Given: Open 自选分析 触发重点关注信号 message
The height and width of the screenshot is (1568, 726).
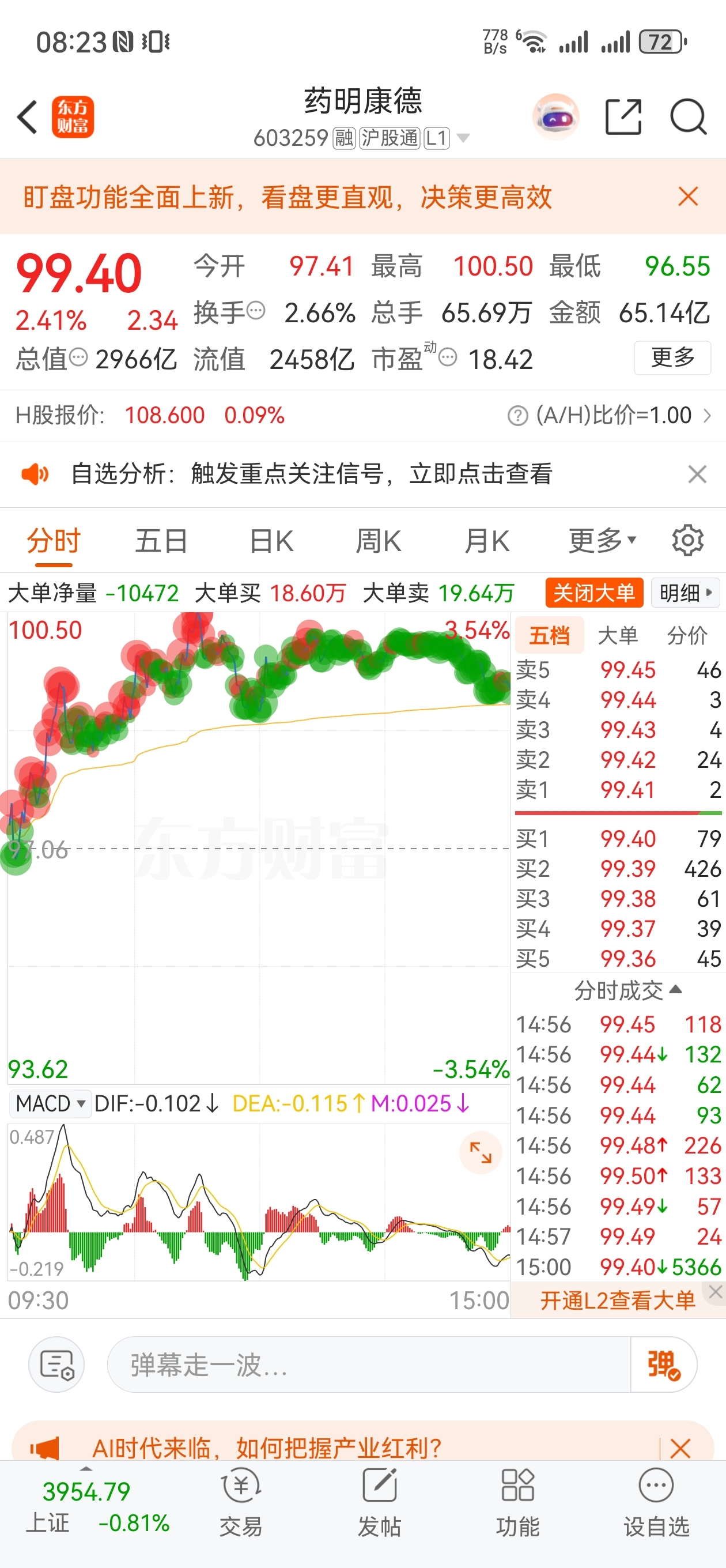Looking at the screenshot, I should click(311, 474).
